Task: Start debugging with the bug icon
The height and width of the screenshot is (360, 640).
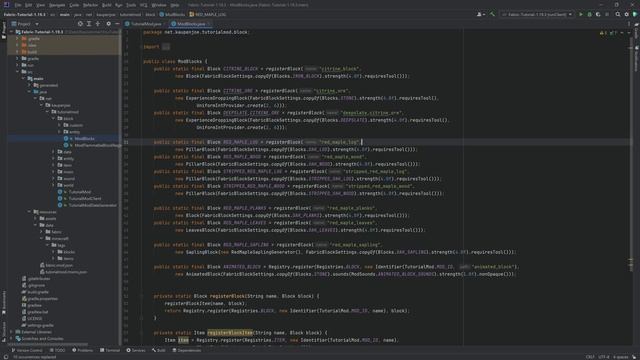Action: pyautogui.click(x=589, y=14)
